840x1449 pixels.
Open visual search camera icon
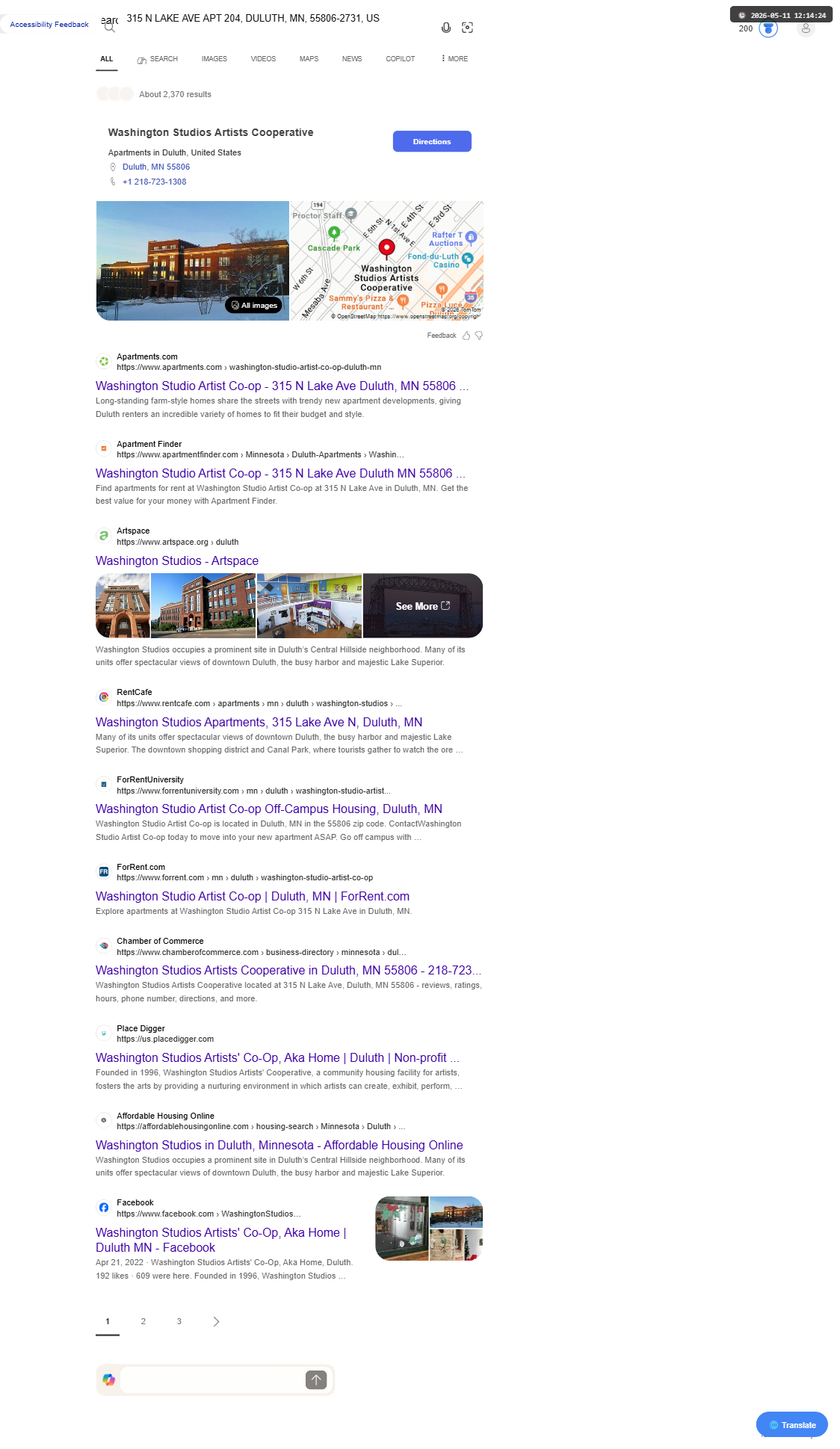click(x=468, y=28)
